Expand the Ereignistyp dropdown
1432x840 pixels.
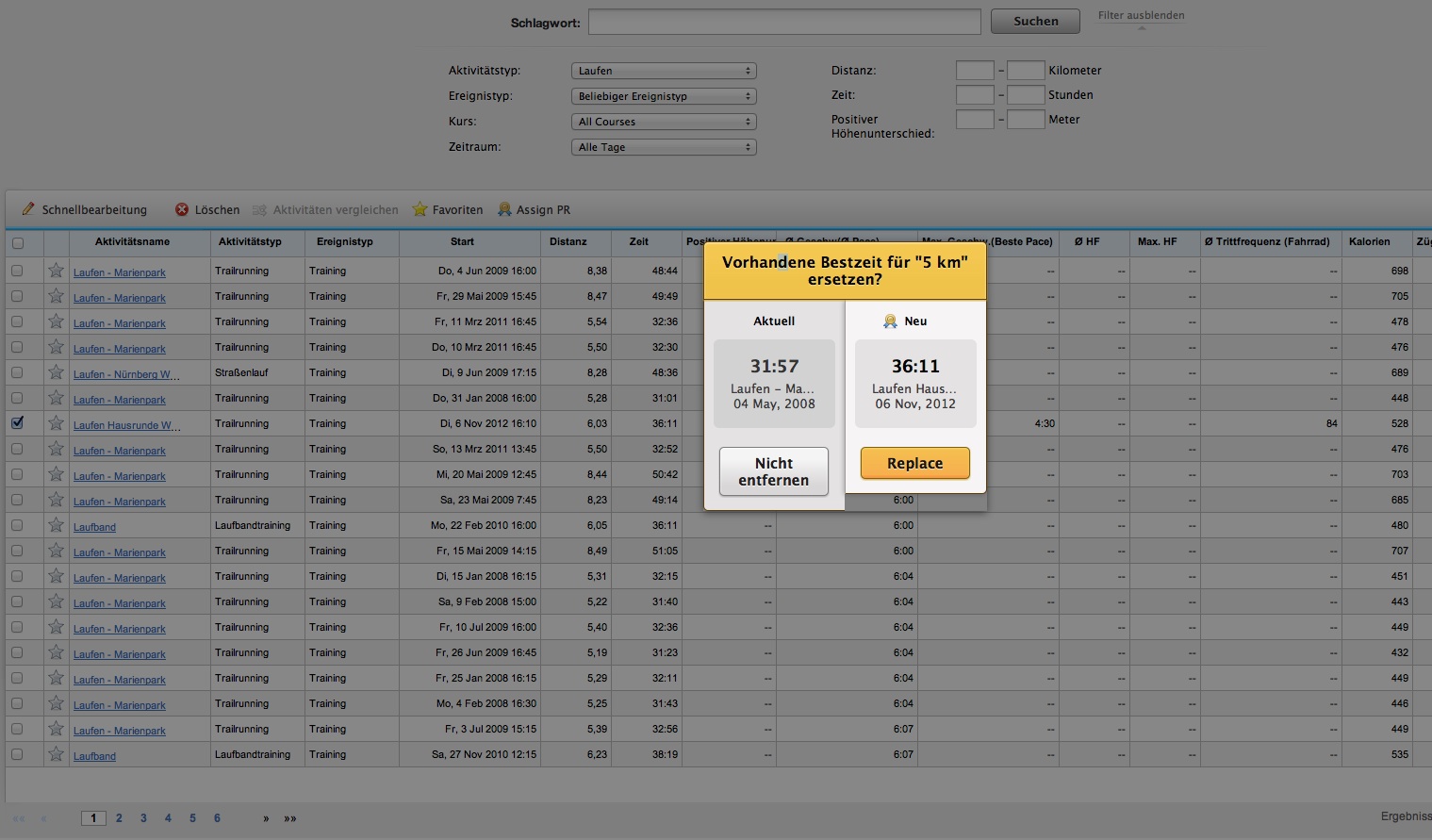(x=664, y=96)
